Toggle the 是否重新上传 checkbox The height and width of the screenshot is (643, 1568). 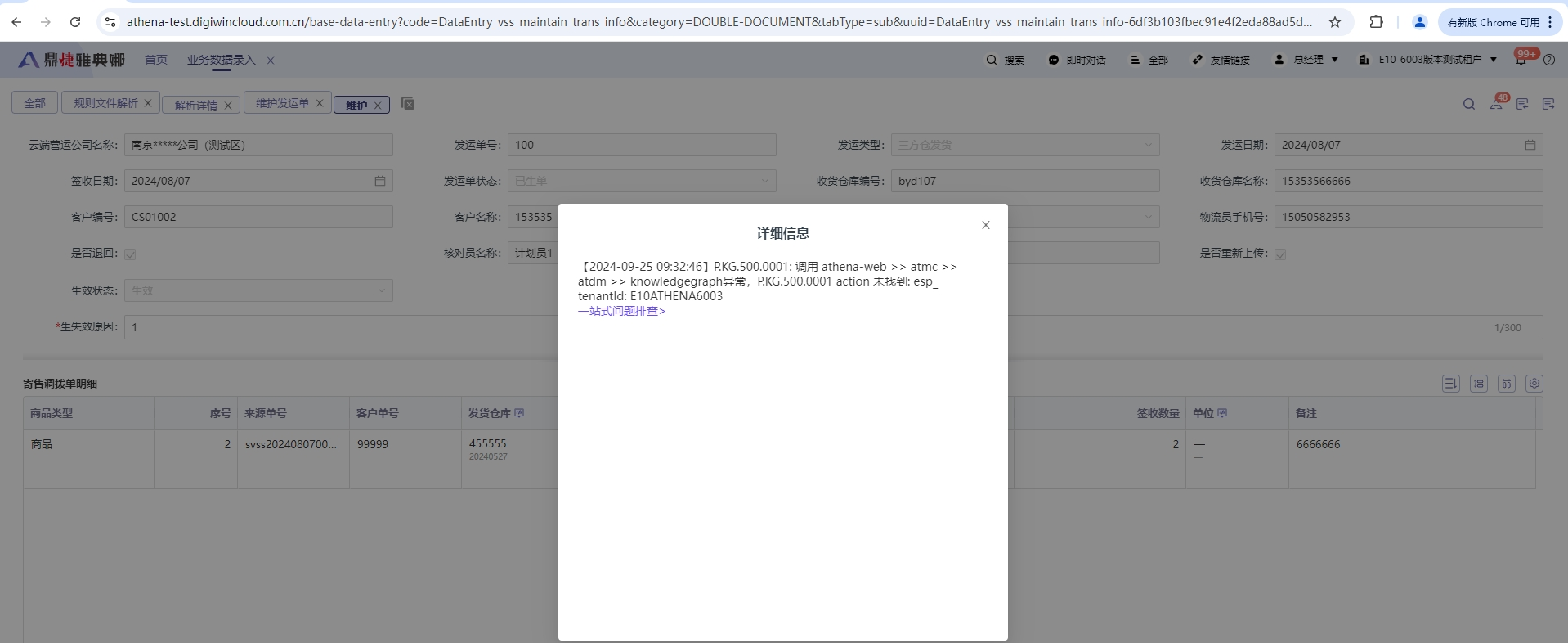(x=1280, y=254)
